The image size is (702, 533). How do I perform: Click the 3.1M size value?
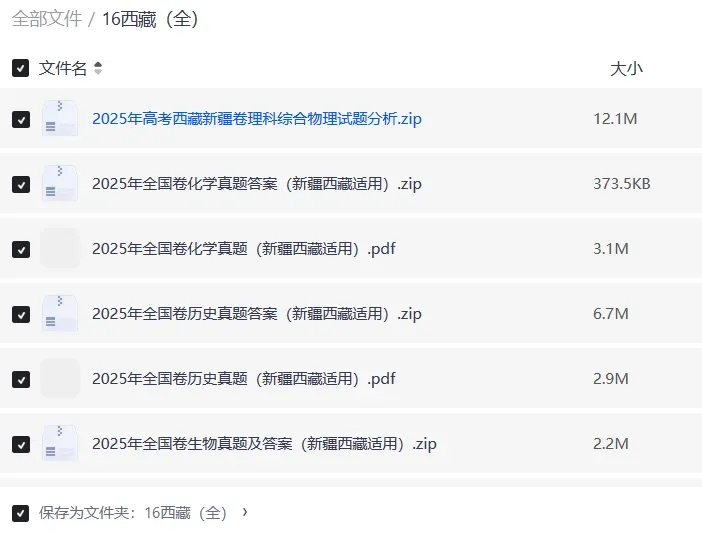(611, 248)
